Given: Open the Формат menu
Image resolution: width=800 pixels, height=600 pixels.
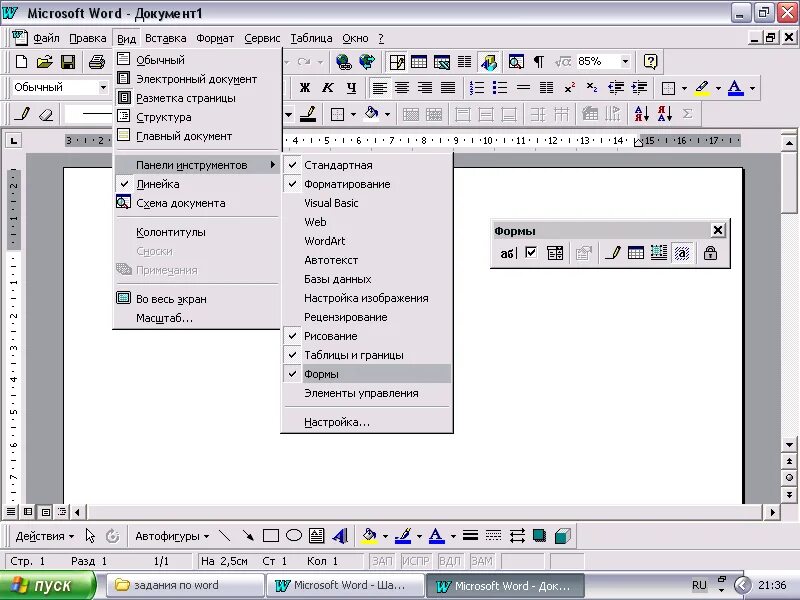Looking at the screenshot, I should pyautogui.click(x=215, y=38).
